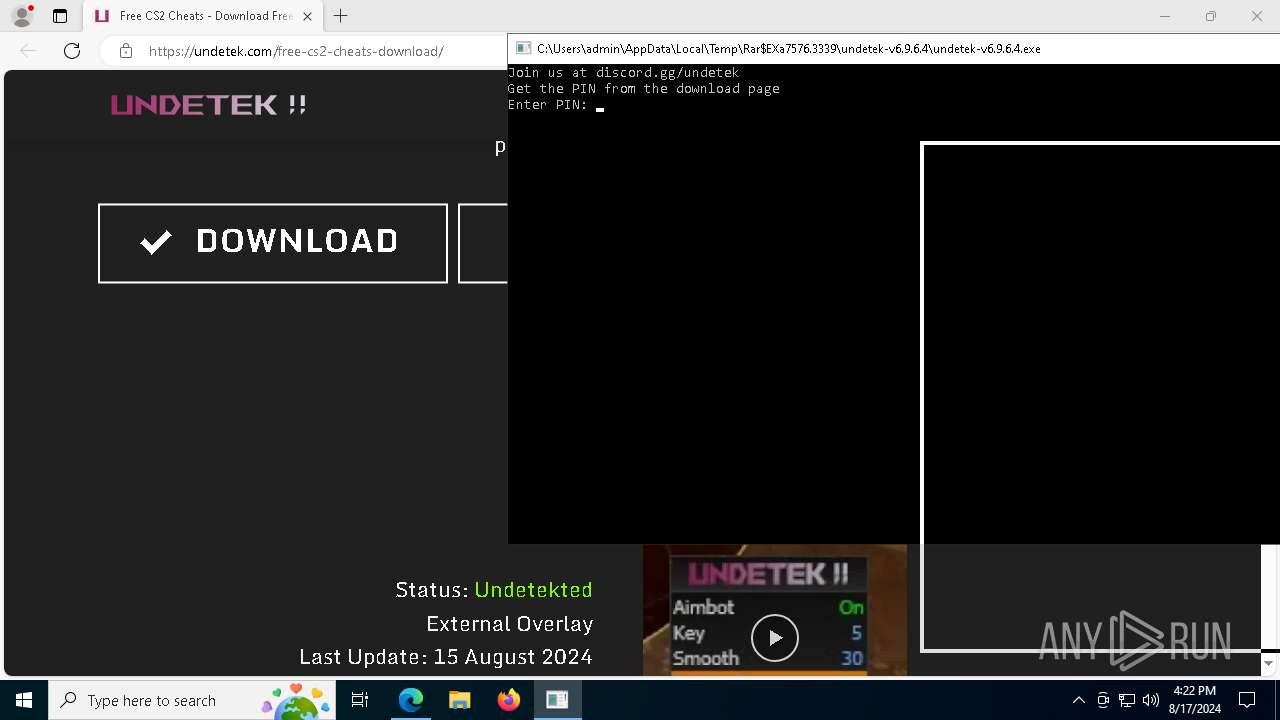Viewport: 1280px width, 720px height.
Task: Click the network tray icon
Action: tap(1127, 700)
